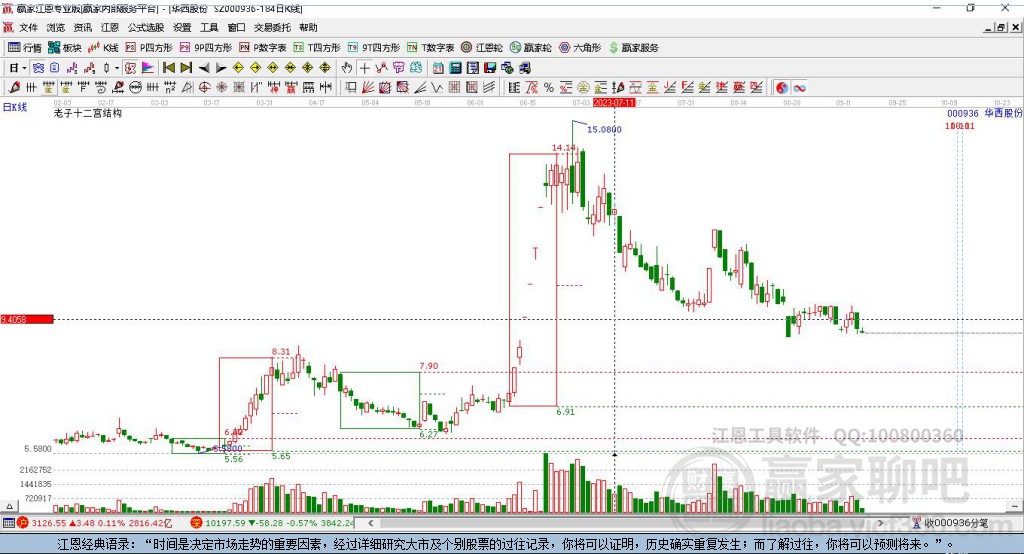Screen dimensions: 1024x554
Task: Open the 江恩轮 Gann wheel
Action: point(482,48)
